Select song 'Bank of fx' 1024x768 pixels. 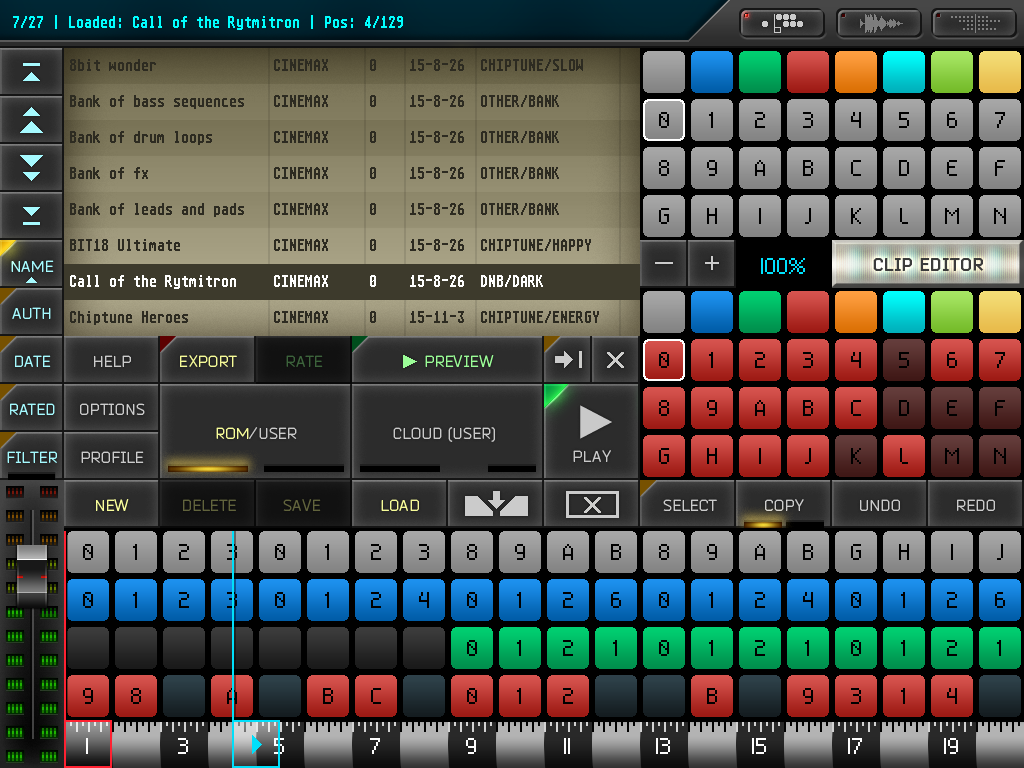(x=351, y=173)
